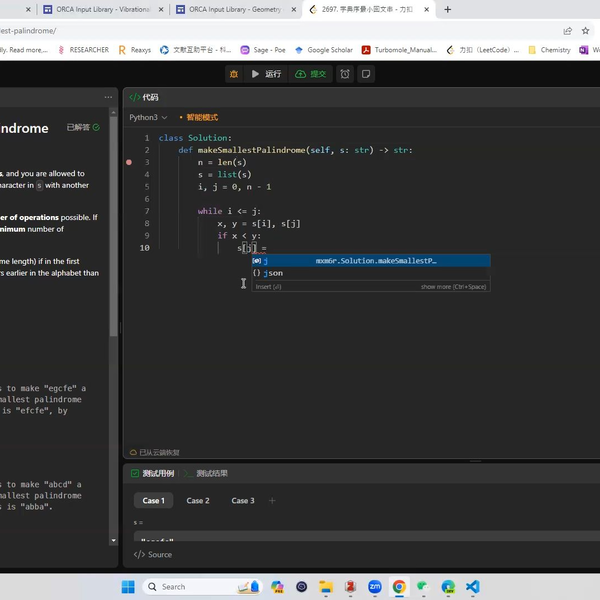This screenshot has width=600, height=600.
Task: Switch to Case 2 tab
Action: [198, 501]
